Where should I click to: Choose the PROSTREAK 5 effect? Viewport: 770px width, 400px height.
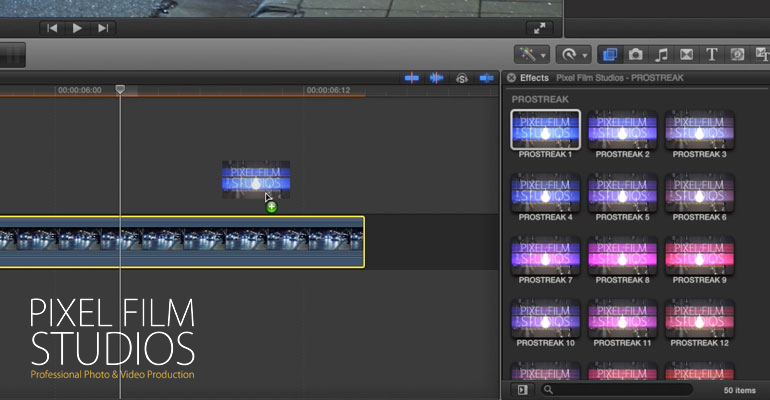pos(622,192)
